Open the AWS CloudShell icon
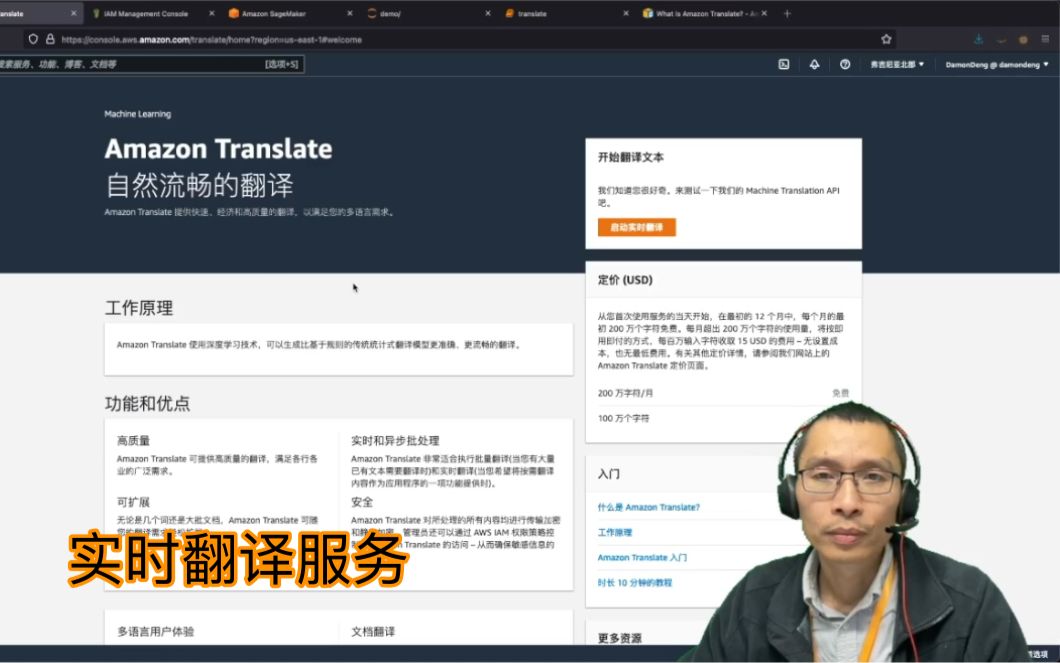 click(784, 65)
